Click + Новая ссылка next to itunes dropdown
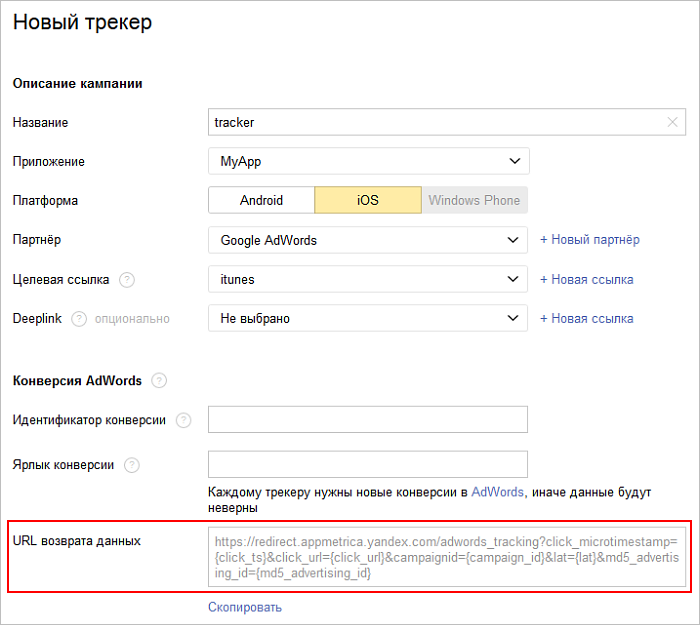The image size is (700, 625). pyautogui.click(x=587, y=279)
